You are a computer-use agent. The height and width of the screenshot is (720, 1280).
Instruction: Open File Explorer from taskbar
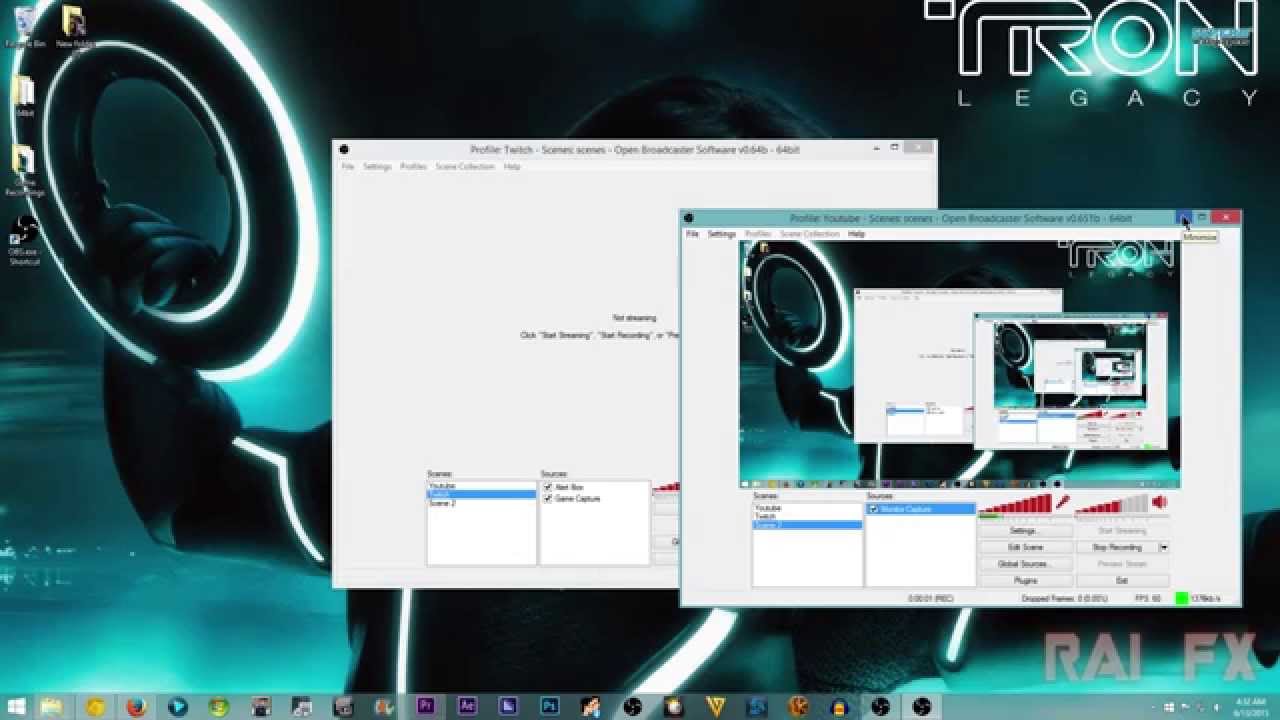[51, 707]
